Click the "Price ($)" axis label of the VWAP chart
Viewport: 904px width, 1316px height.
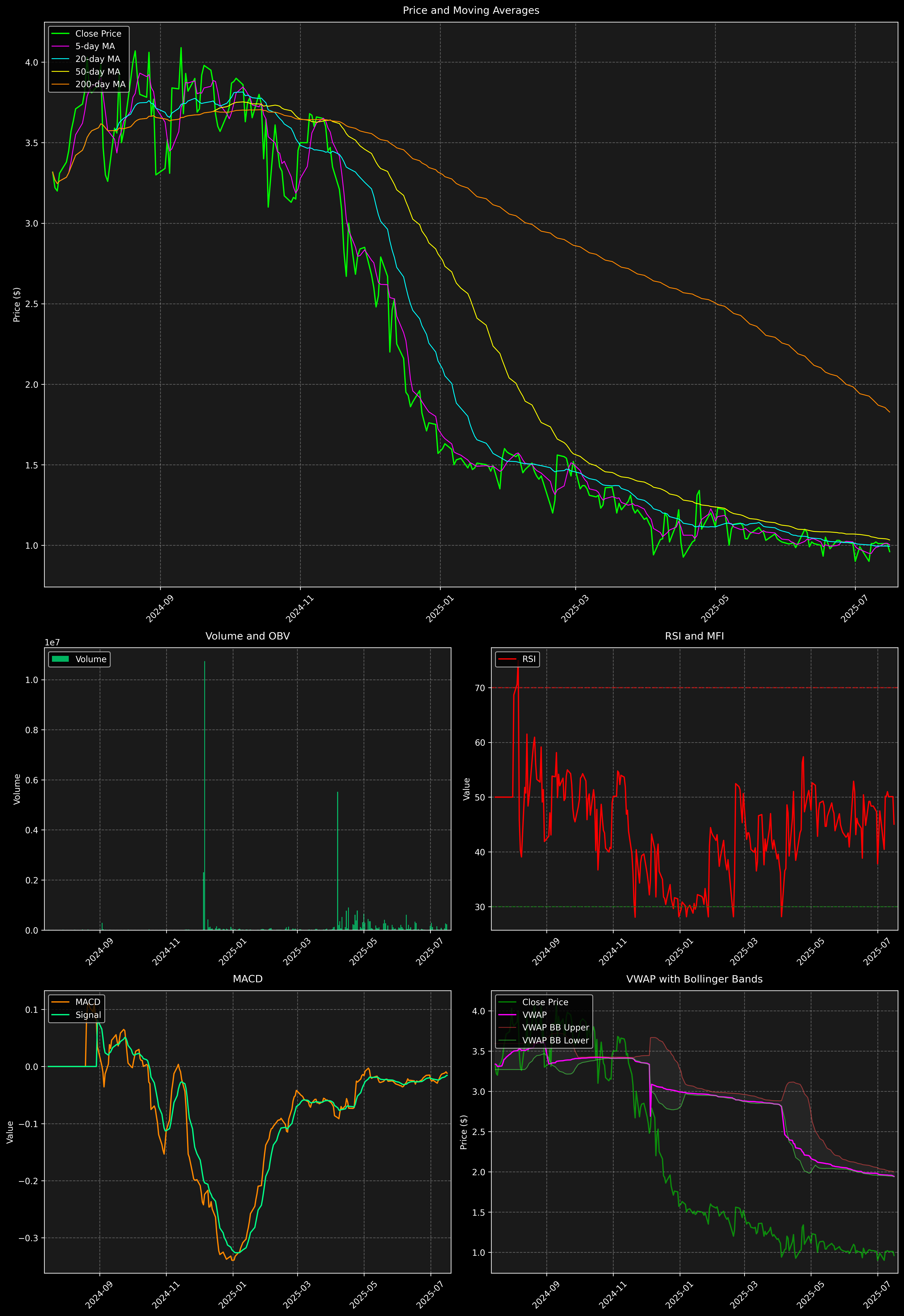pyautogui.click(x=464, y=1132)
